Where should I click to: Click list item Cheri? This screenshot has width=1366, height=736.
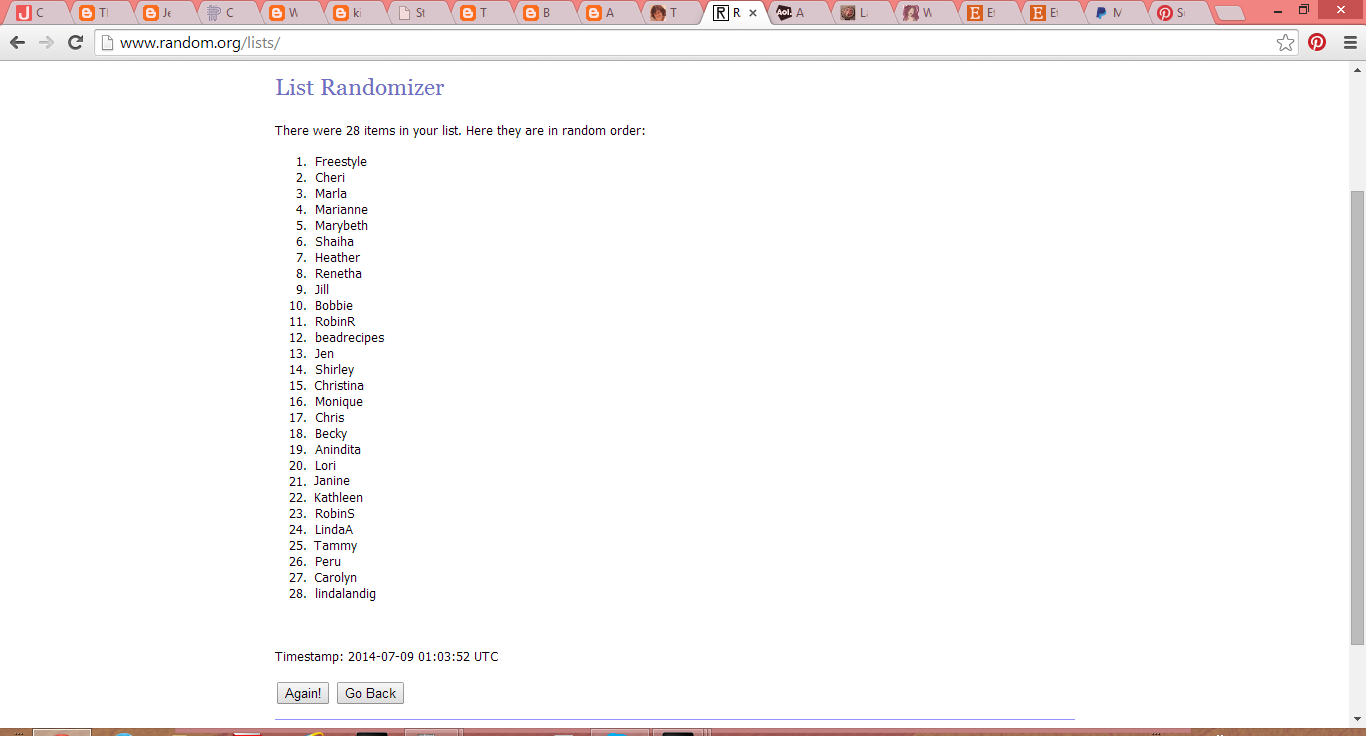pyautogui.click(x=330, y=178)
